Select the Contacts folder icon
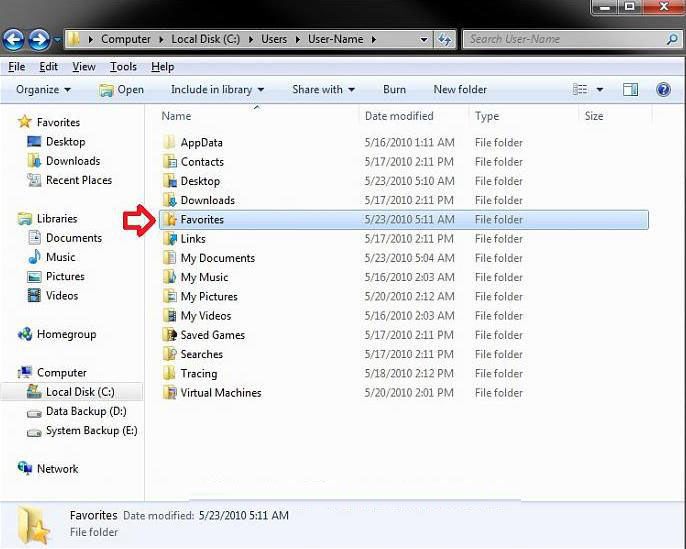 point(169,161)
